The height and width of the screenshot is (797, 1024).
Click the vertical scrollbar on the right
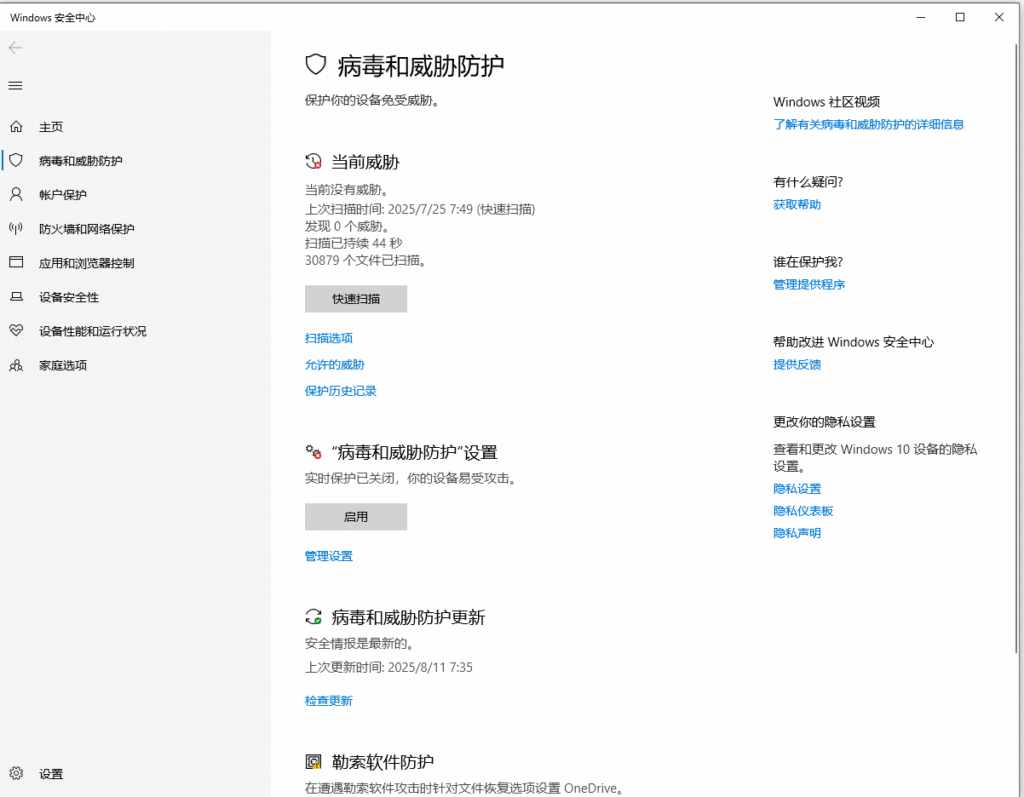(x=1017, y=346)
